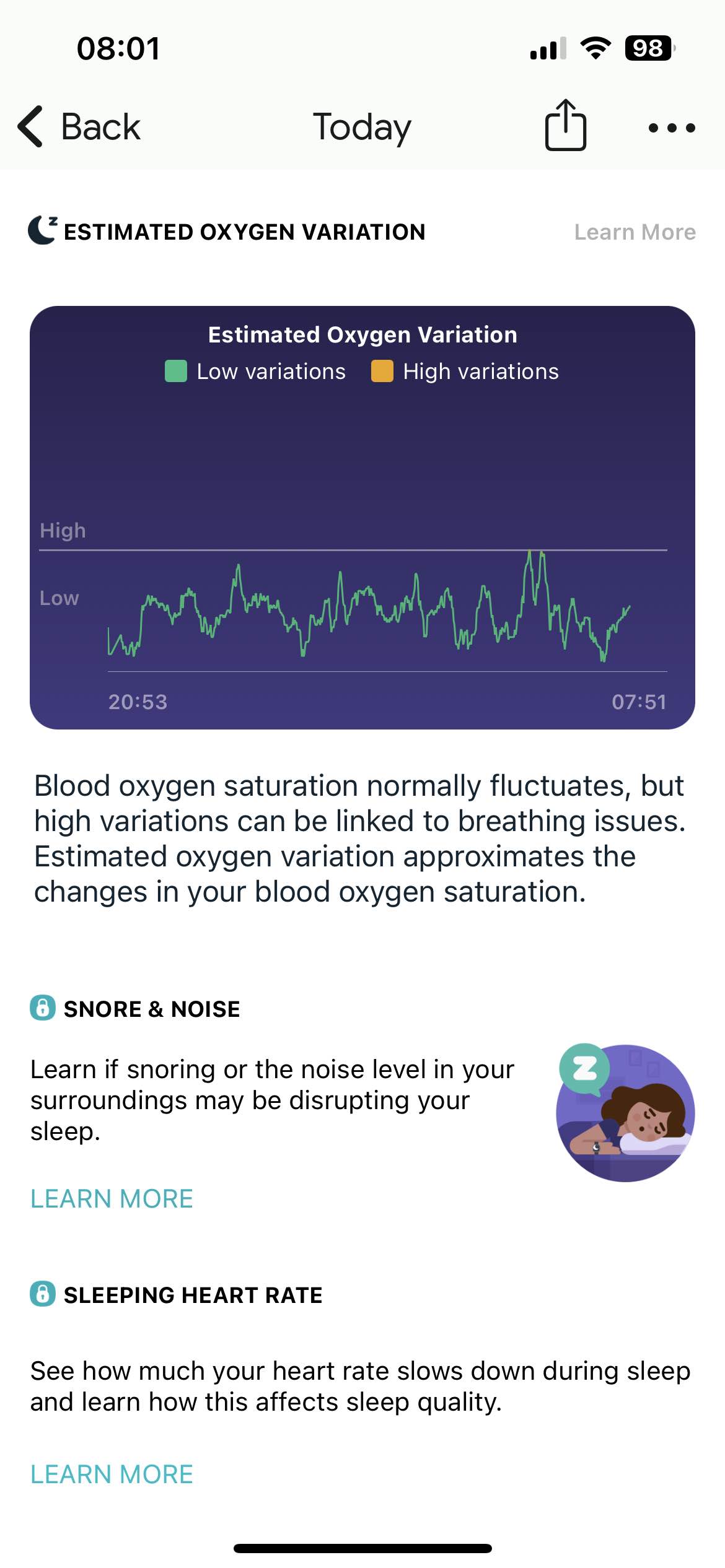Viewport: 725px width, 1568px height.
Task: Open the three-dot more options menu
Action: (672, 128)
